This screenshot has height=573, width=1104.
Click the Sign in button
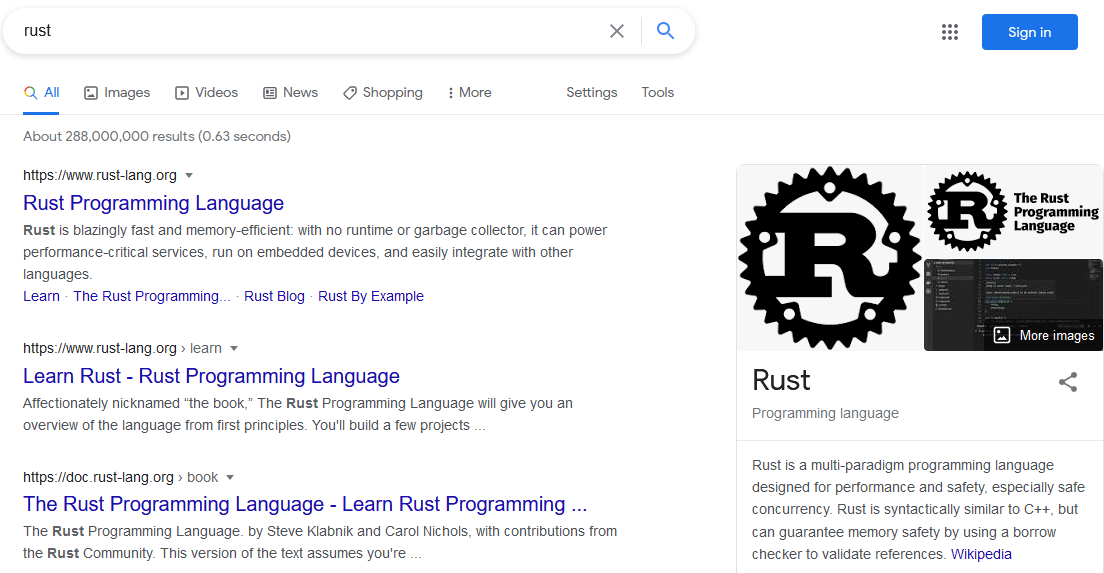[1029, 32]
